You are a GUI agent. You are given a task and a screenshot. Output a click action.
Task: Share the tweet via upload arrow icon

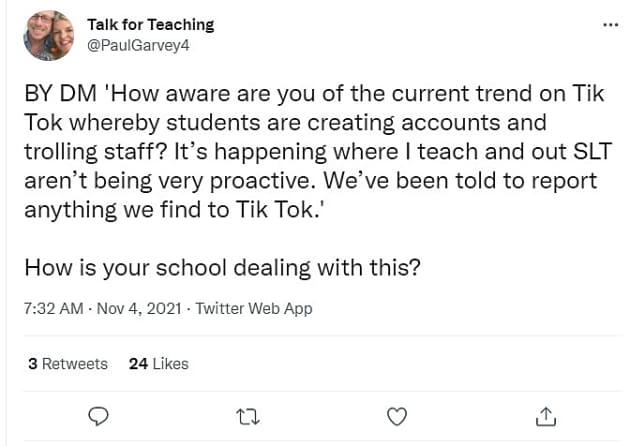(546, 415)
